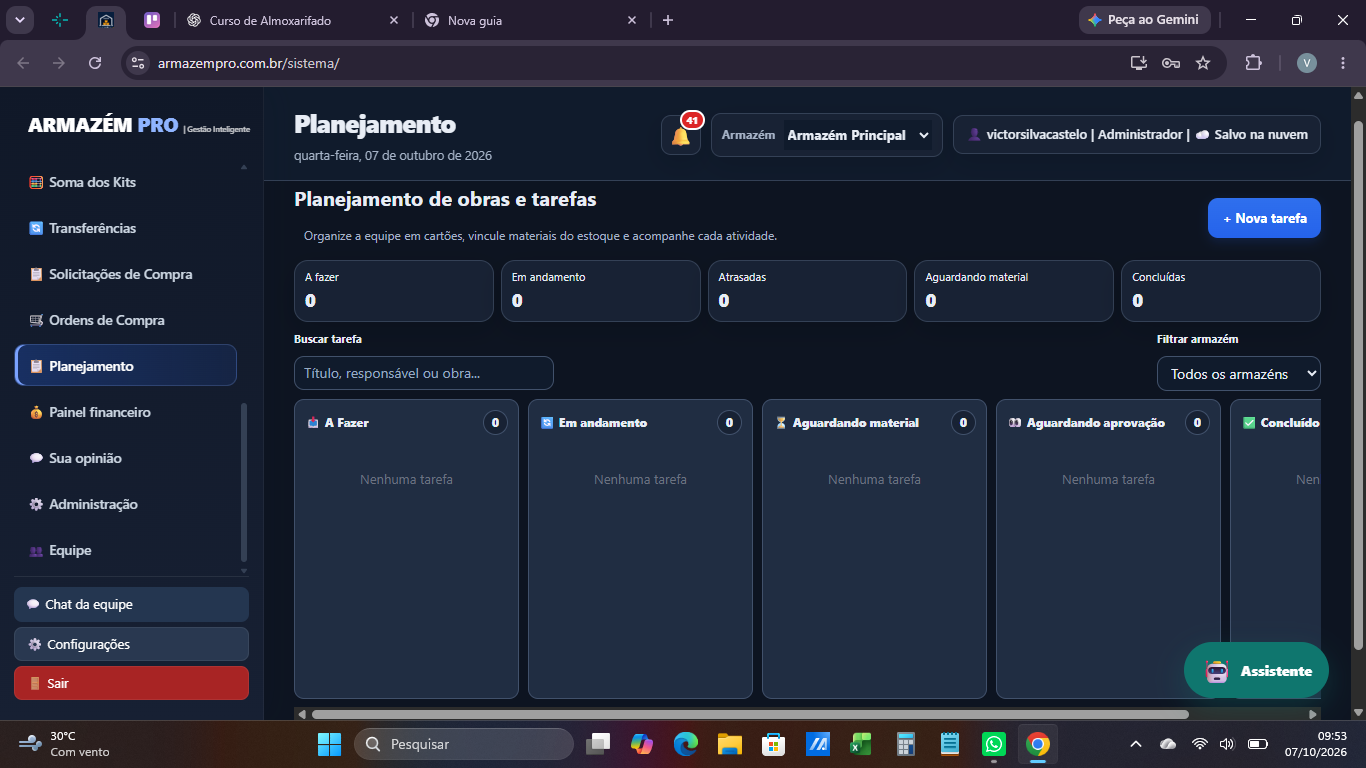This screenshot has width=1366, height=768.
Task: Click the Solicitações de Compra icon
Action: 36,274
